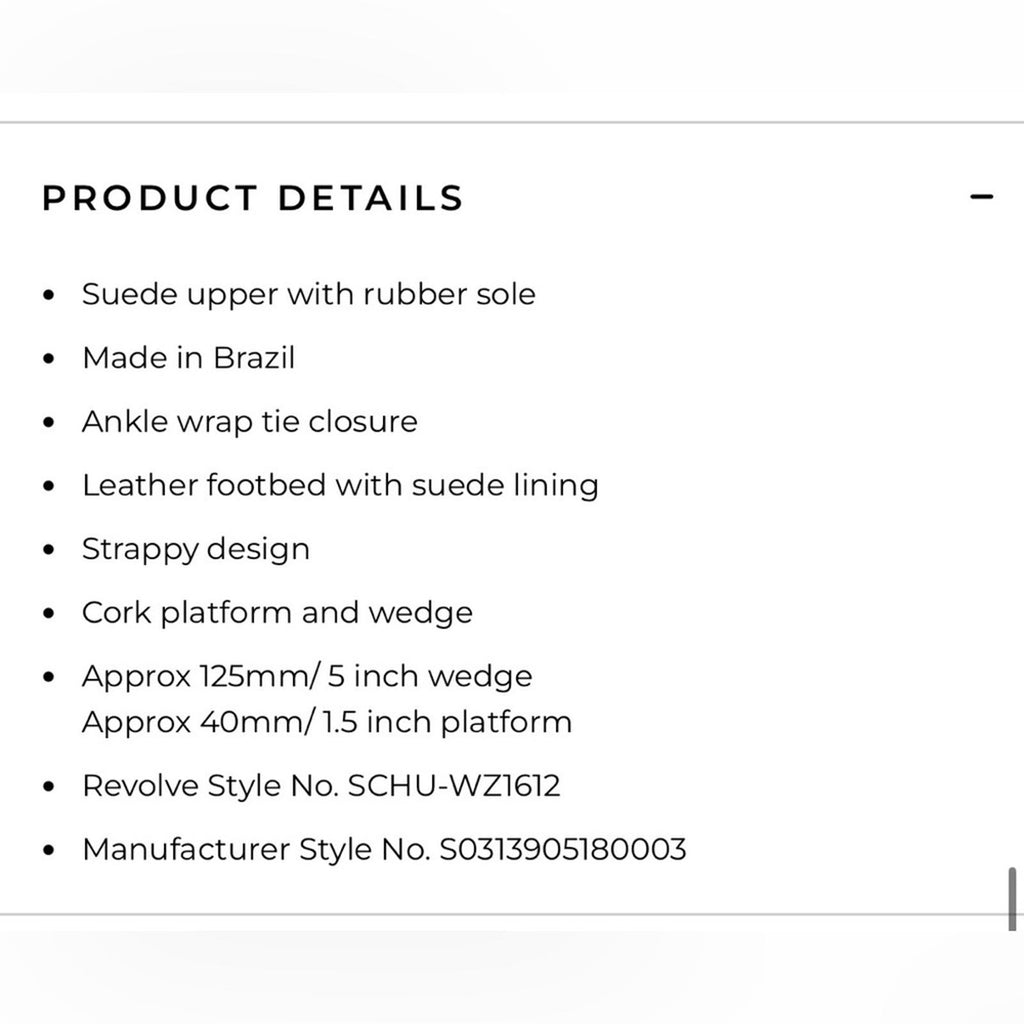Click the Approx 40mm/1.5 inch platform text

(327, 721)
